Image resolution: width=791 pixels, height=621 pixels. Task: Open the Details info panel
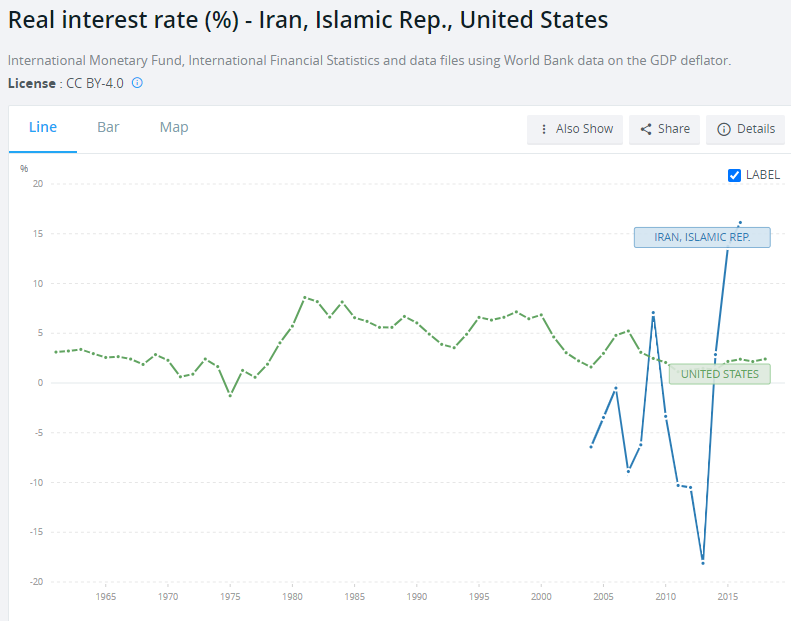point(746,129)
